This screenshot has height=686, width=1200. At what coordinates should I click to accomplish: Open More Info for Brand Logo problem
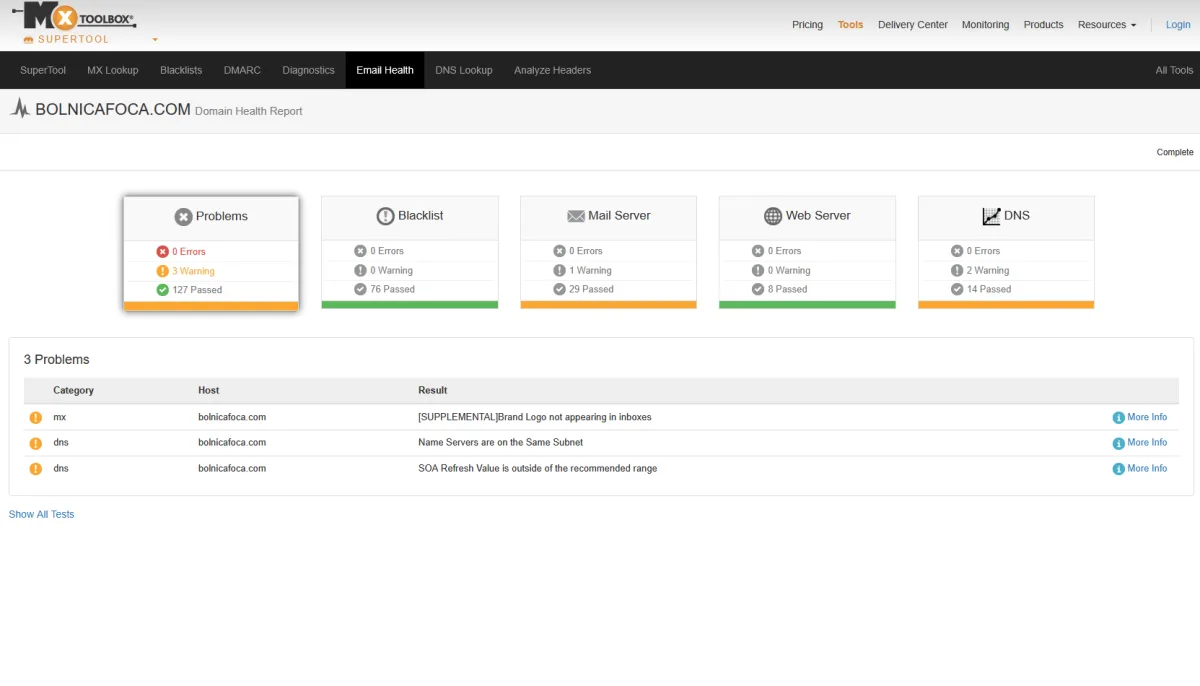[1147, 417]
